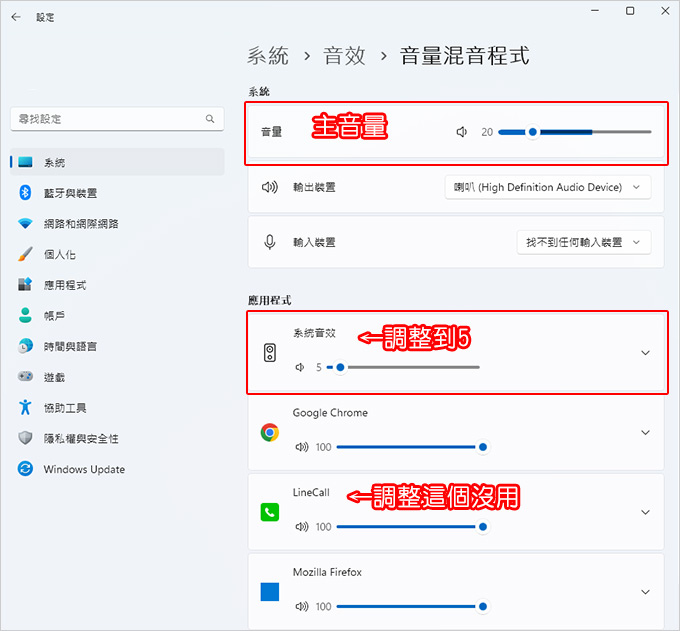Click the 系統音效 volume slider thumb
This screenshot has width=680, height=631.
[x=340, y=367]
